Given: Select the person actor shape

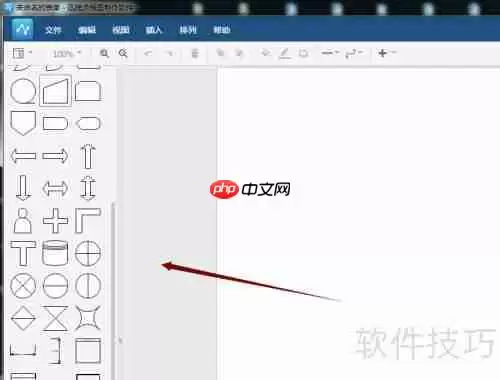Looking at the screenshot, I should point(23,221).
